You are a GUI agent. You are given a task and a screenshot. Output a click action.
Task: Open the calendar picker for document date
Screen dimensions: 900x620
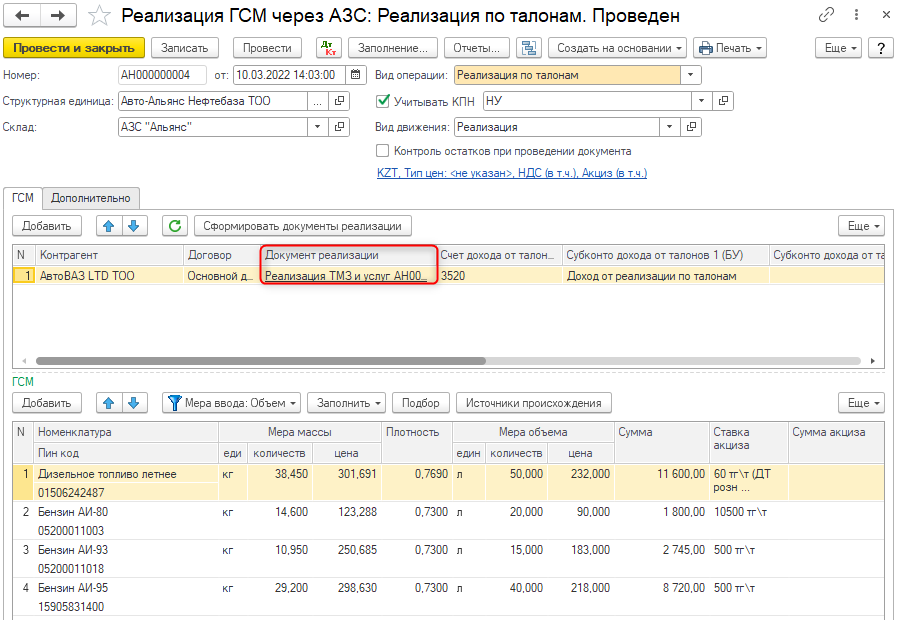coord(356,75)
